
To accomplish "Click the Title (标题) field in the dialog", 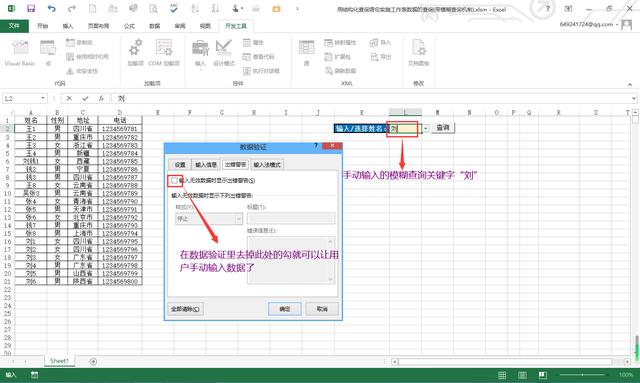I will [x=291, y=218].
